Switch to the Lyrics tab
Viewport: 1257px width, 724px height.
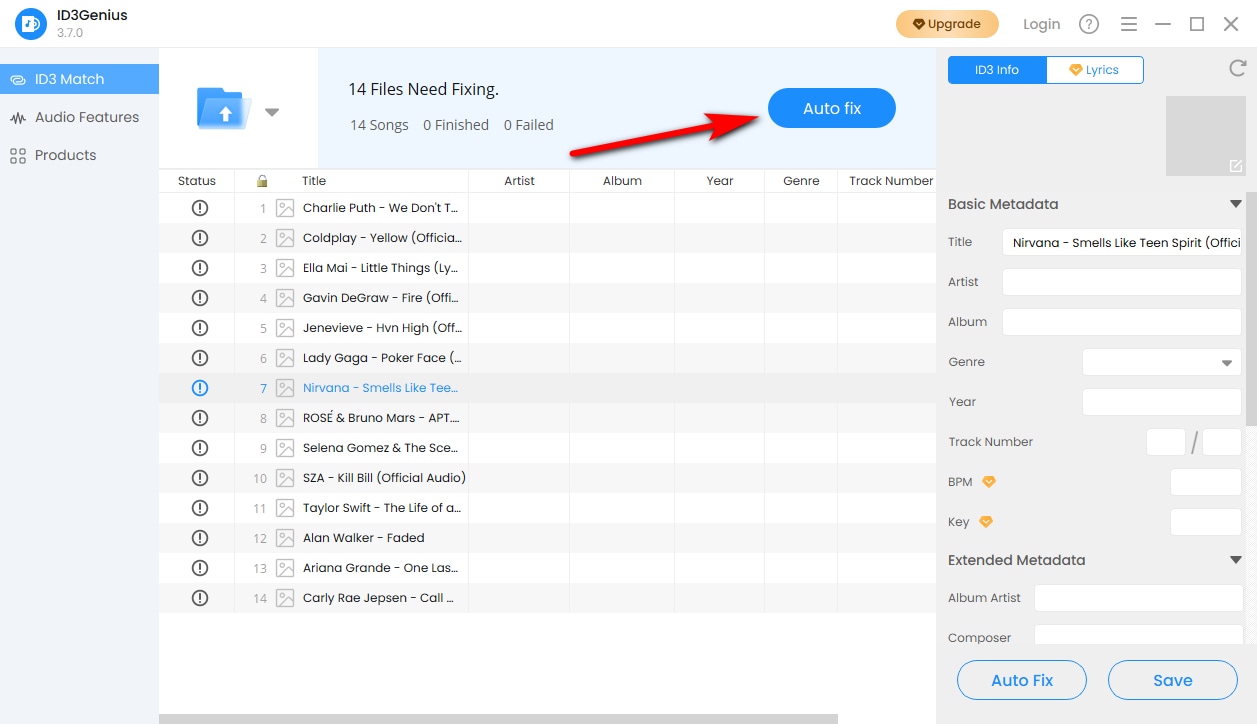pos(1094,70)
